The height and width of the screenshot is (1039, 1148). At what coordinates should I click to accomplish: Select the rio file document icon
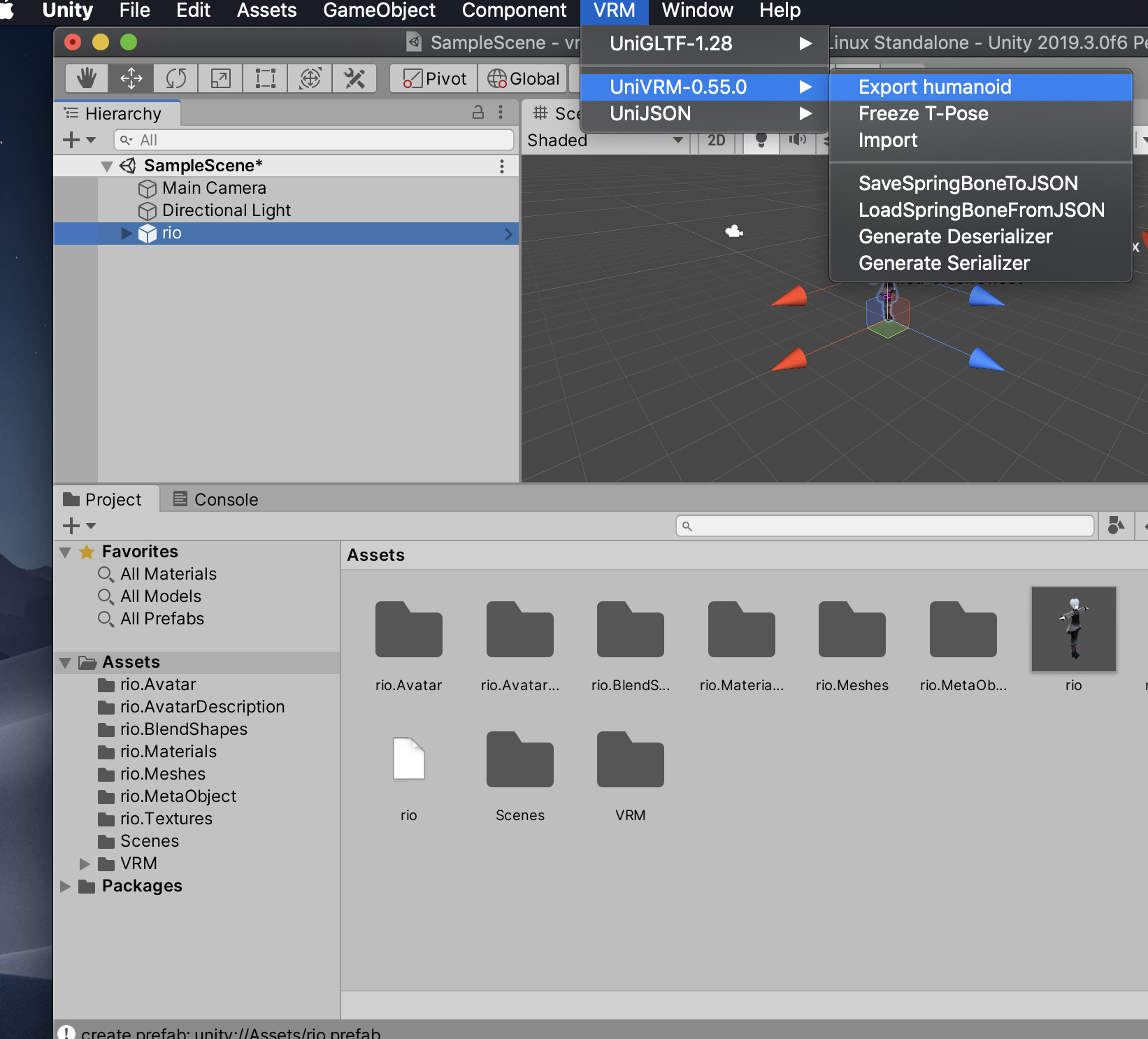point(409,759)
